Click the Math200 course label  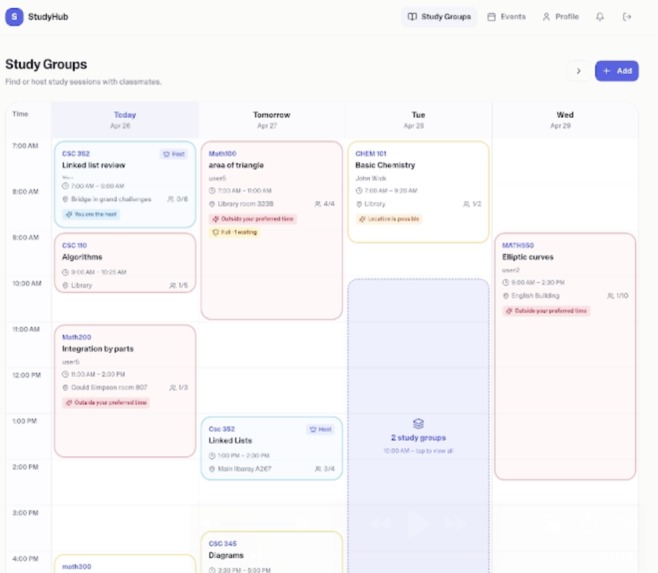(x=76, y=337)
